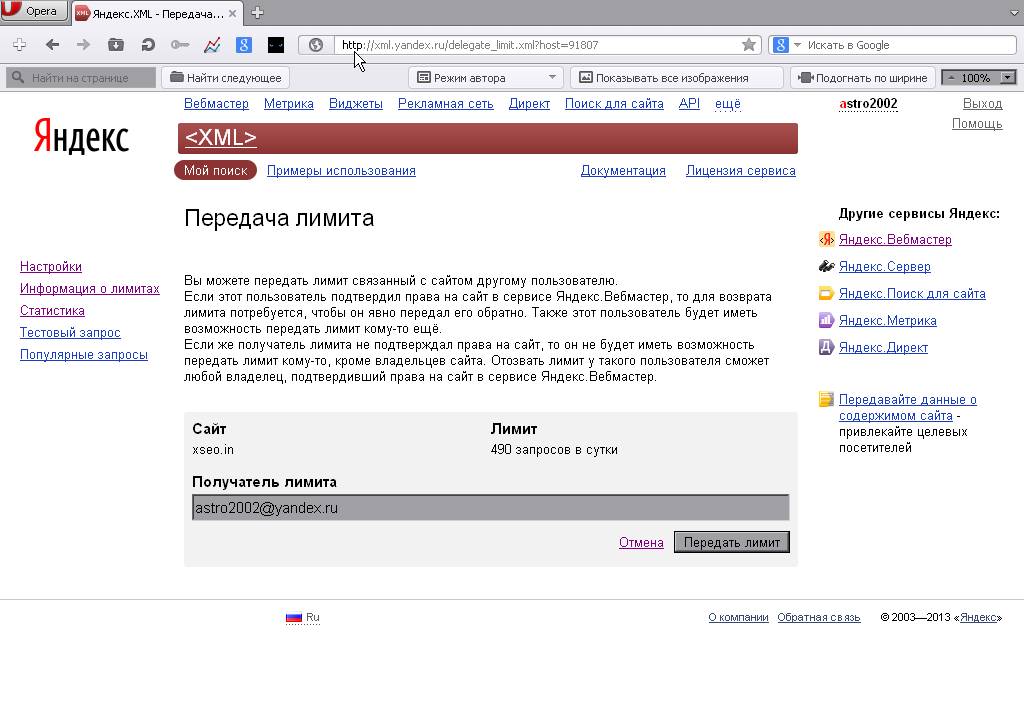This screenshot has width=1024, height=721.
Task: Go forward with the right arrow
Action: tap(83, 45)
